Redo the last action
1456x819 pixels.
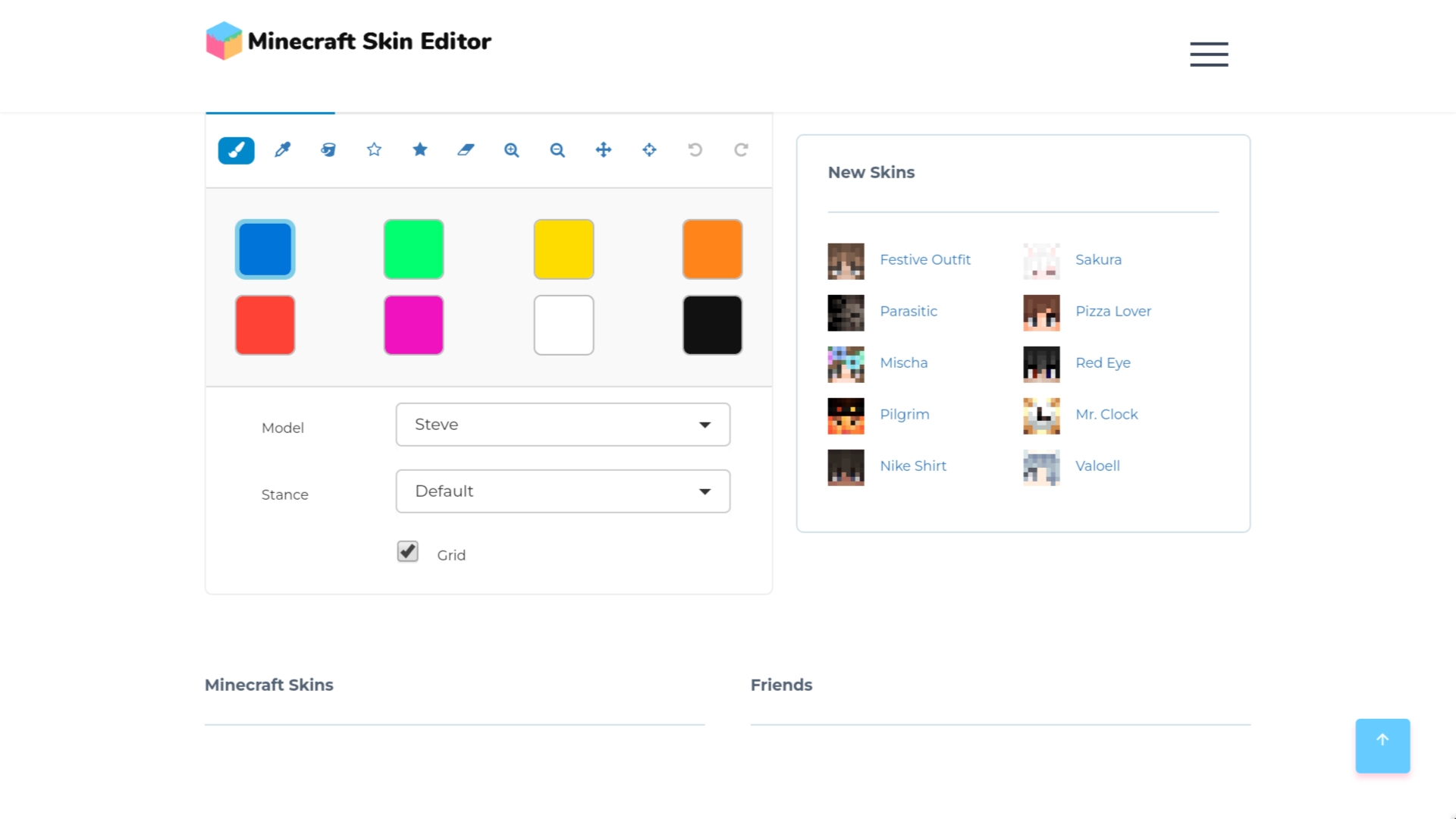tap(741, 150)
